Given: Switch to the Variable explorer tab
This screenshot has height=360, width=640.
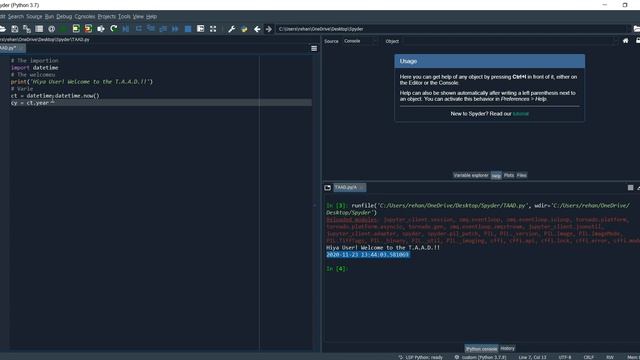Looking at the screenshot, I should 471,176.
